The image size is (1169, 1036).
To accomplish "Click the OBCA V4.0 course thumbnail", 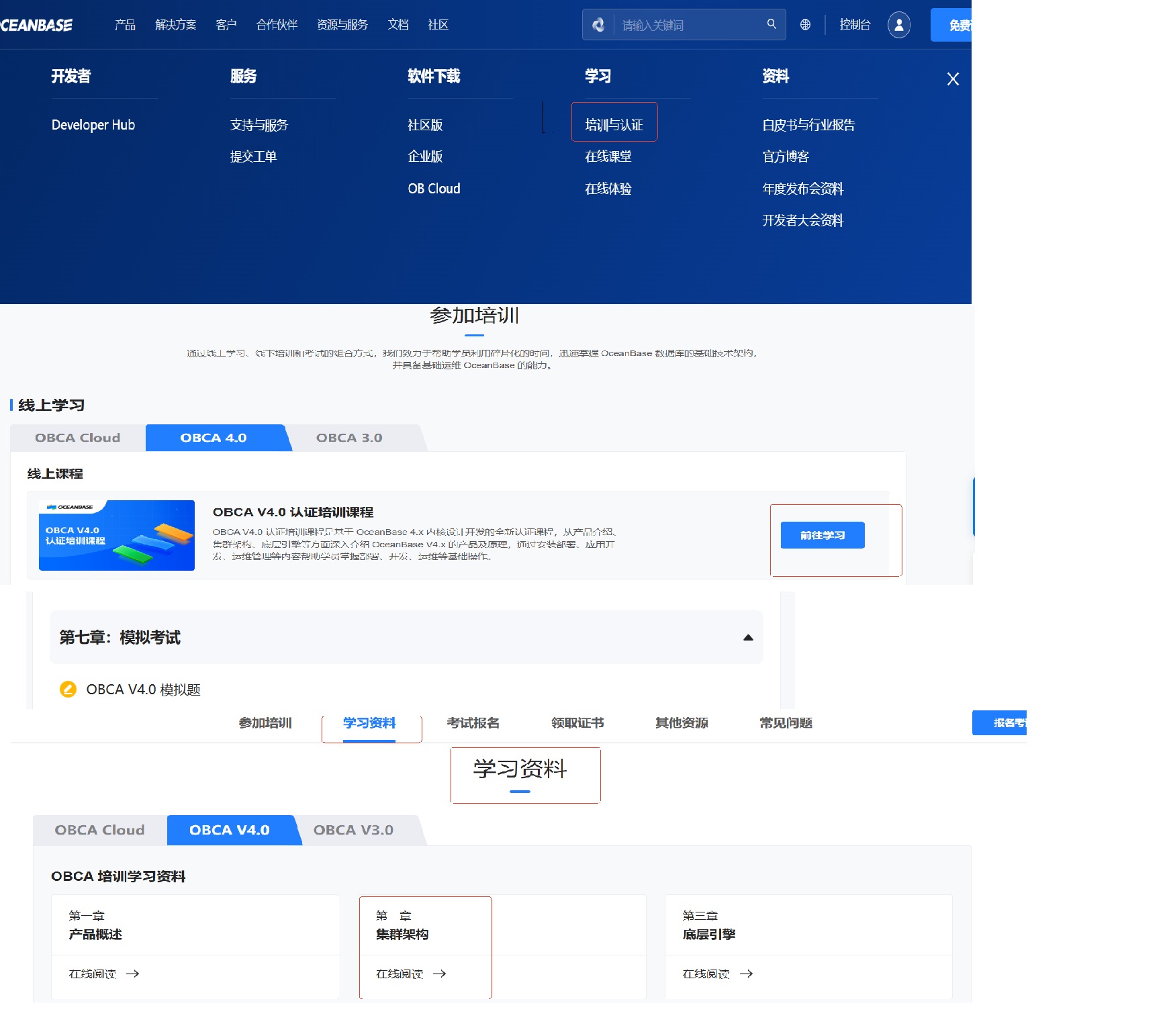I will [117, 535].
